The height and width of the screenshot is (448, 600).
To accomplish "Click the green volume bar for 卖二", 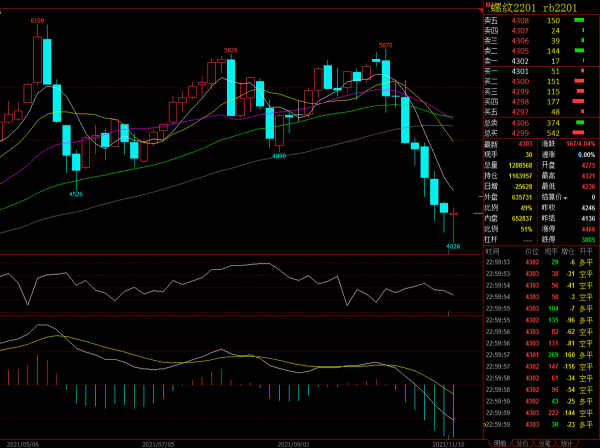I will [x=580, y=50].
